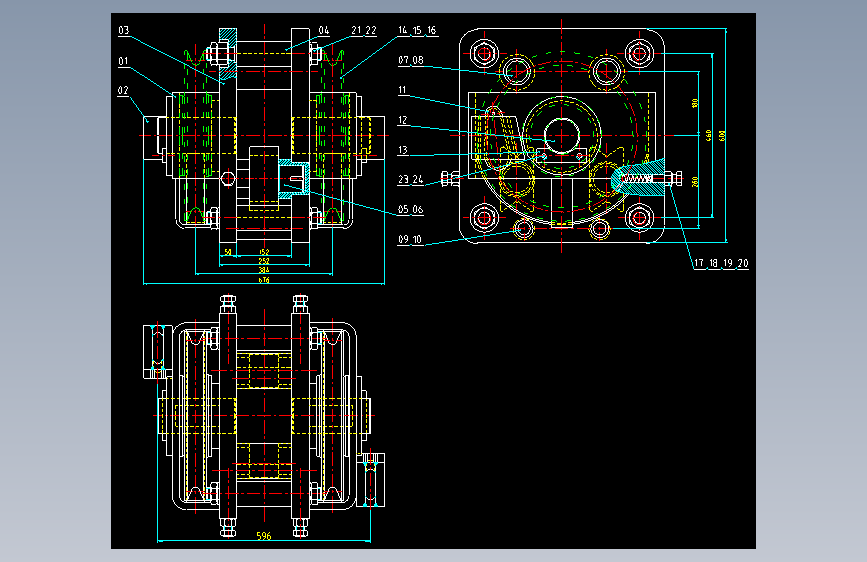Click the vertical "180" dimension text
The width and height of the screenshot is (867, 562).
pyautogui.click(x=695, y=103)
